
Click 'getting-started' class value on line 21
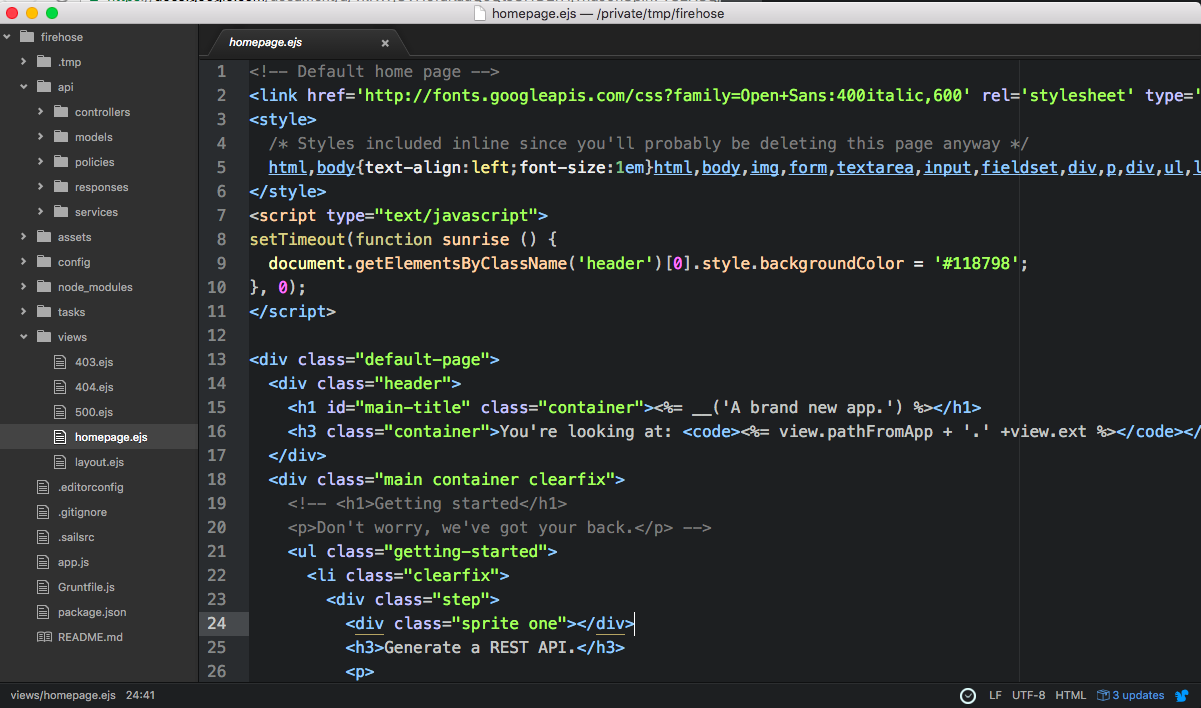467,551
